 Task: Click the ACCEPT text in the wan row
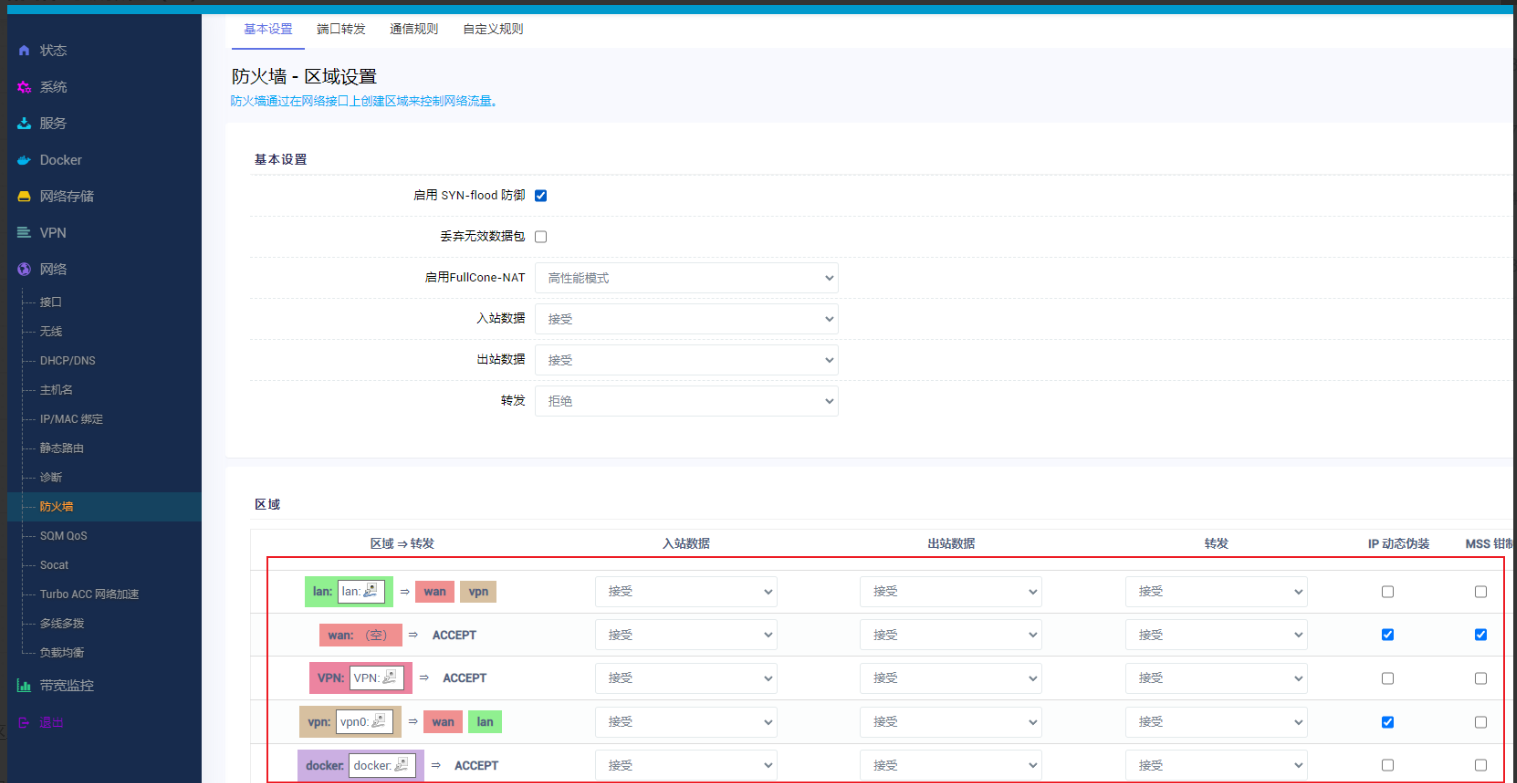(x=454, y=635)
